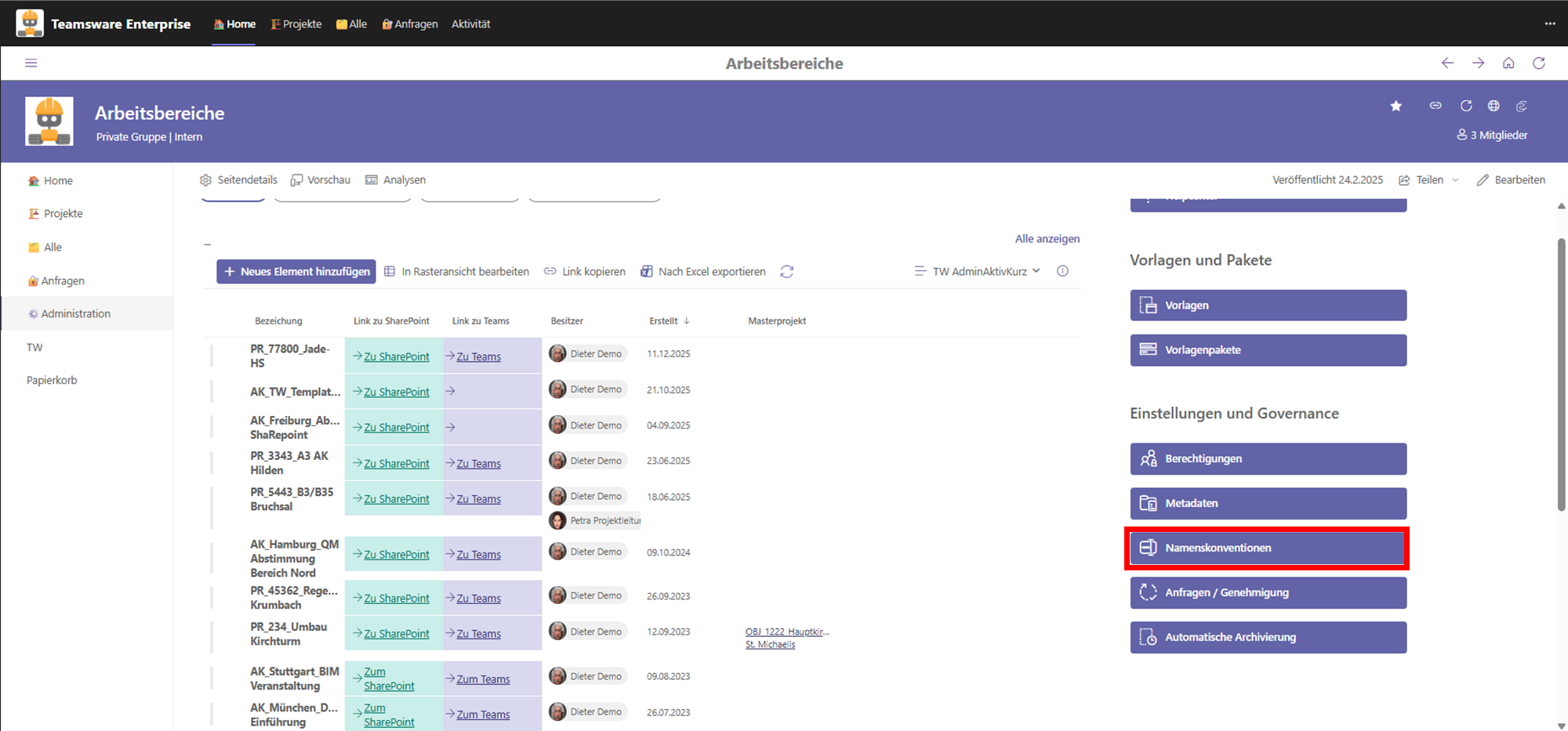The height and width of the screenshot is (731, 1568).
Task: Click the globe icon in header
Action: click(x=1494, y=106)
